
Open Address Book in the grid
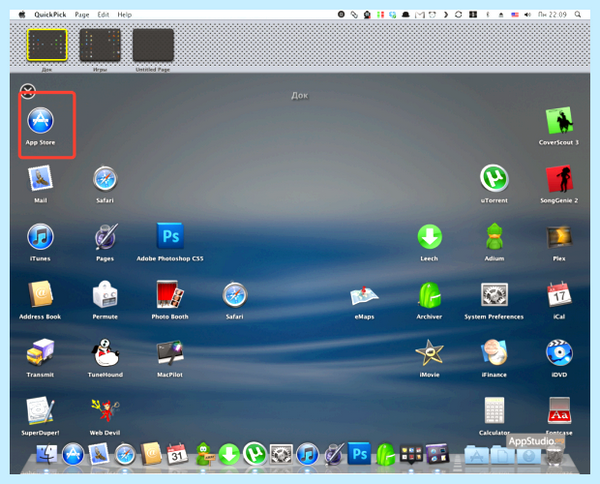[41, 295]
